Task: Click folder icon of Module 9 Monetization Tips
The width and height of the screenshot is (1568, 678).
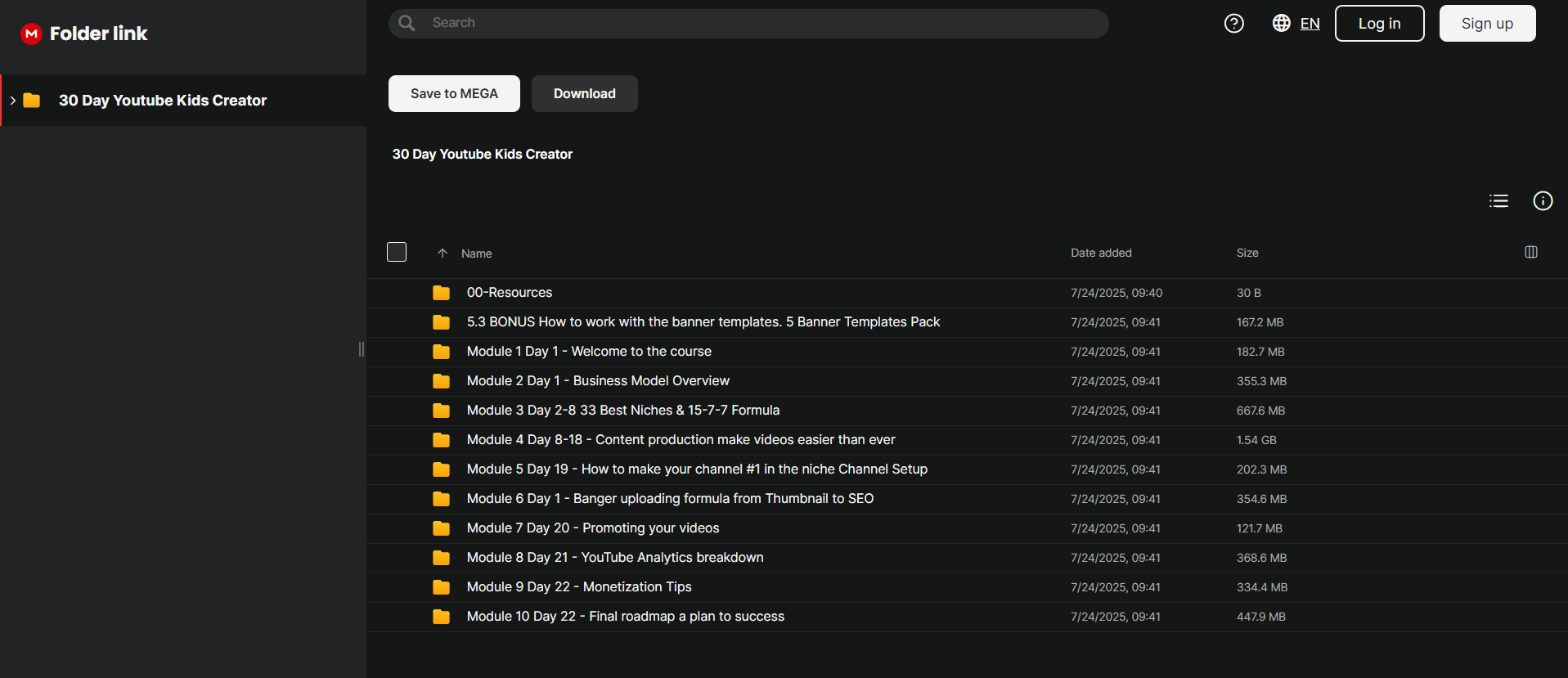Action: pyautogui.click(x=441, y=587)
